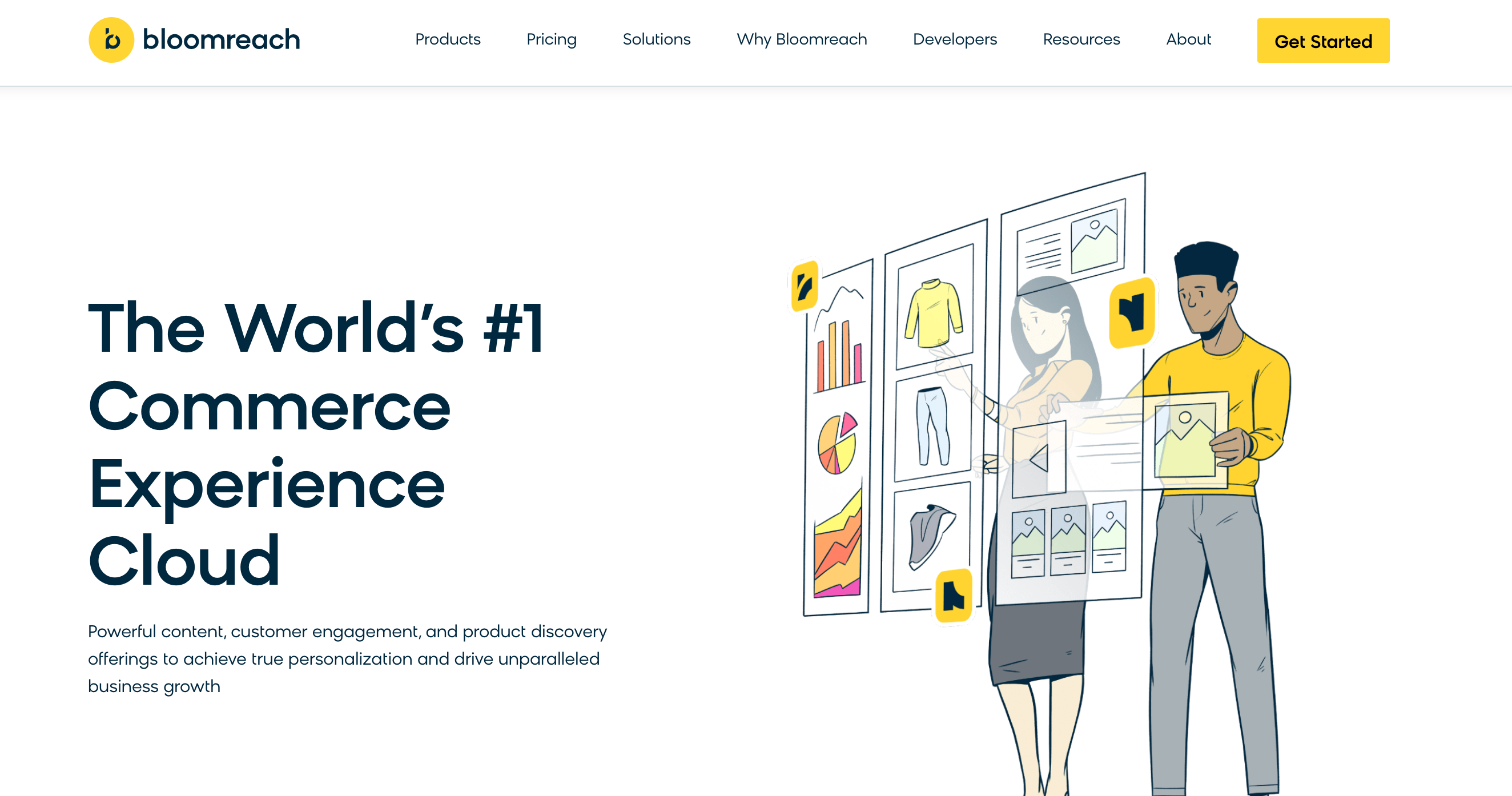Open the Products navigation menu
1512x796 pixels.
point(448,40)
